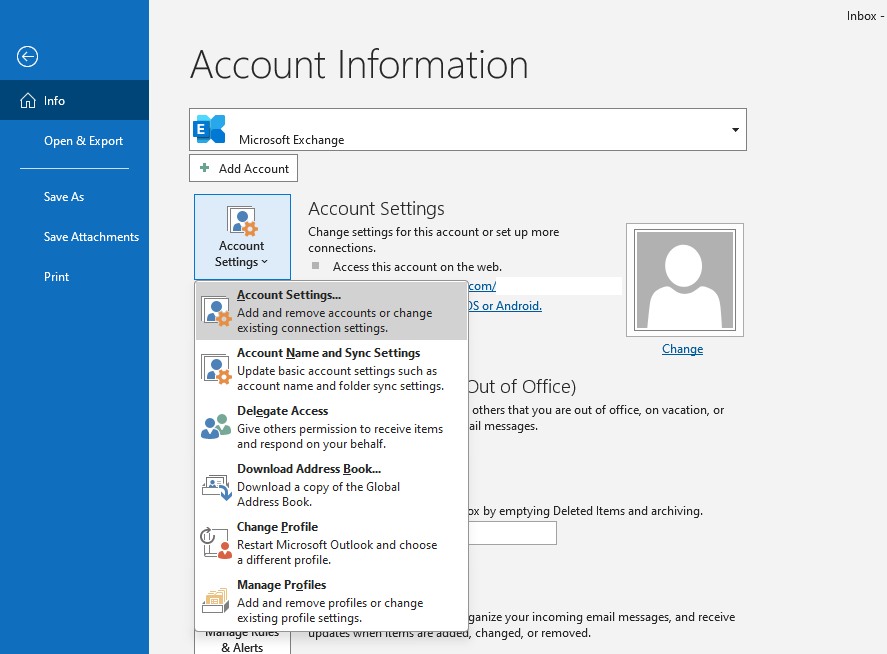The height and width of the screenshot is (654, 887).
Task: Choose Save Attachments from the sidebar
Action: click(x=91, y=237)
